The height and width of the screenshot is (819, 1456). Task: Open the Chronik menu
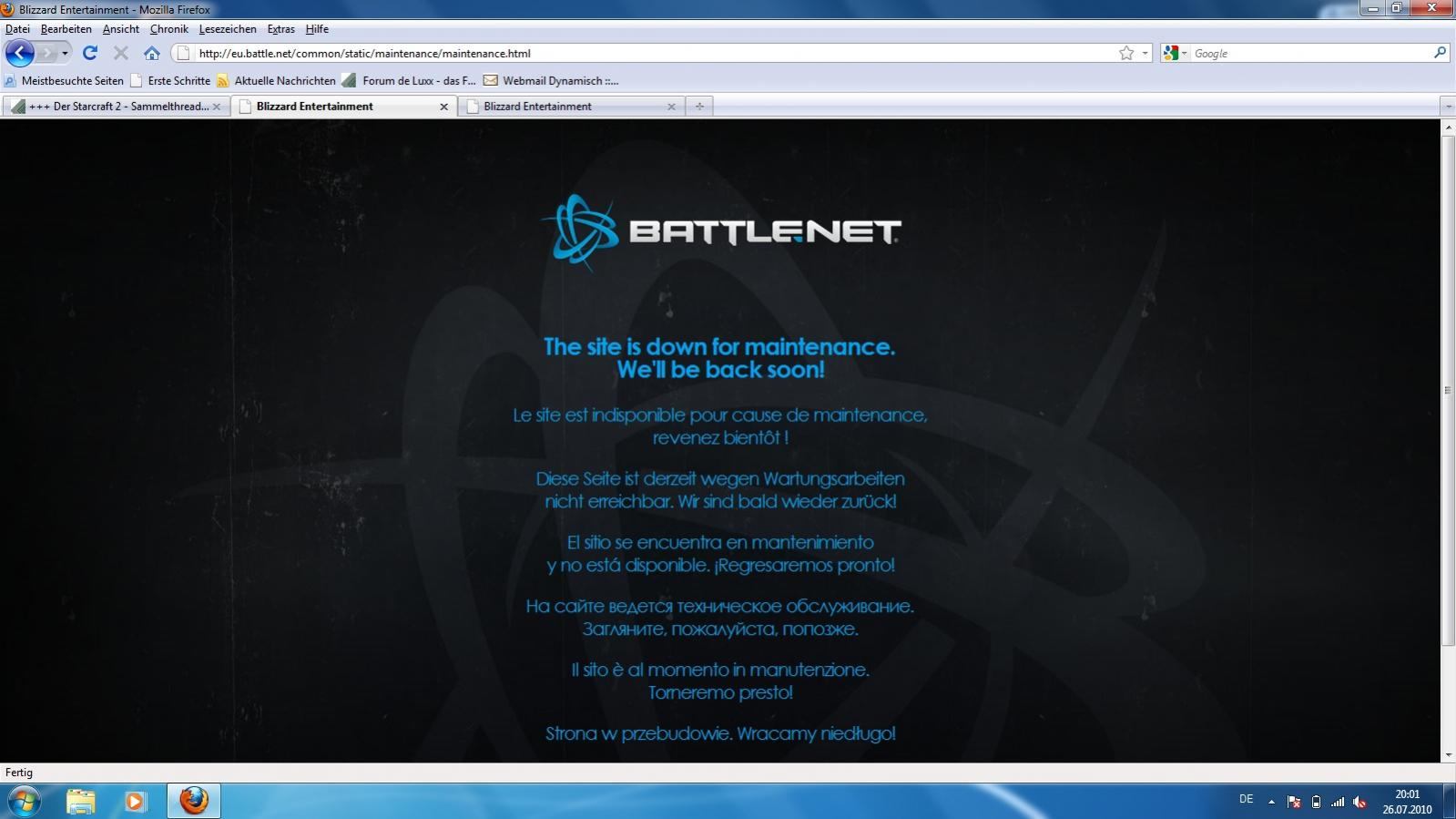169,29
